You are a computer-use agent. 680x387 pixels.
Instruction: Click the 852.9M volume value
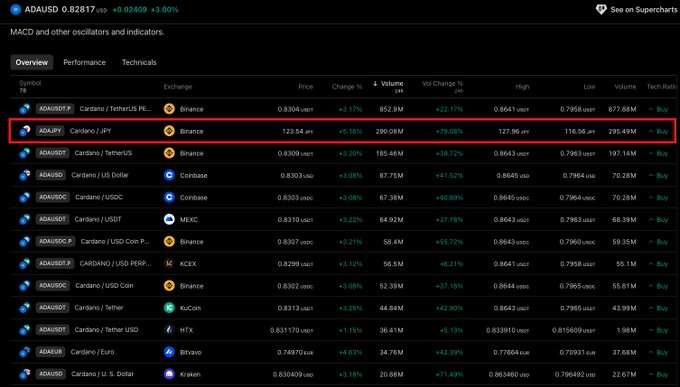click(x=391, y=109)
